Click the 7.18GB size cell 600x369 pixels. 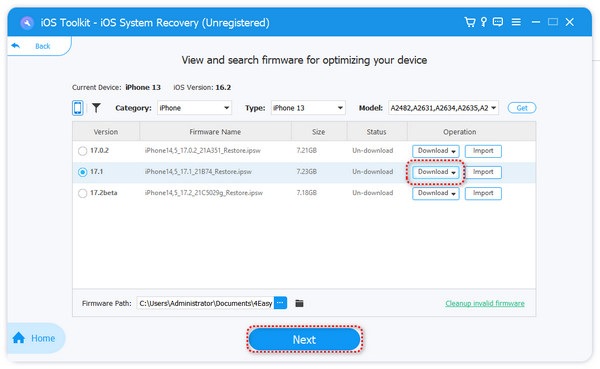(307, 193)
